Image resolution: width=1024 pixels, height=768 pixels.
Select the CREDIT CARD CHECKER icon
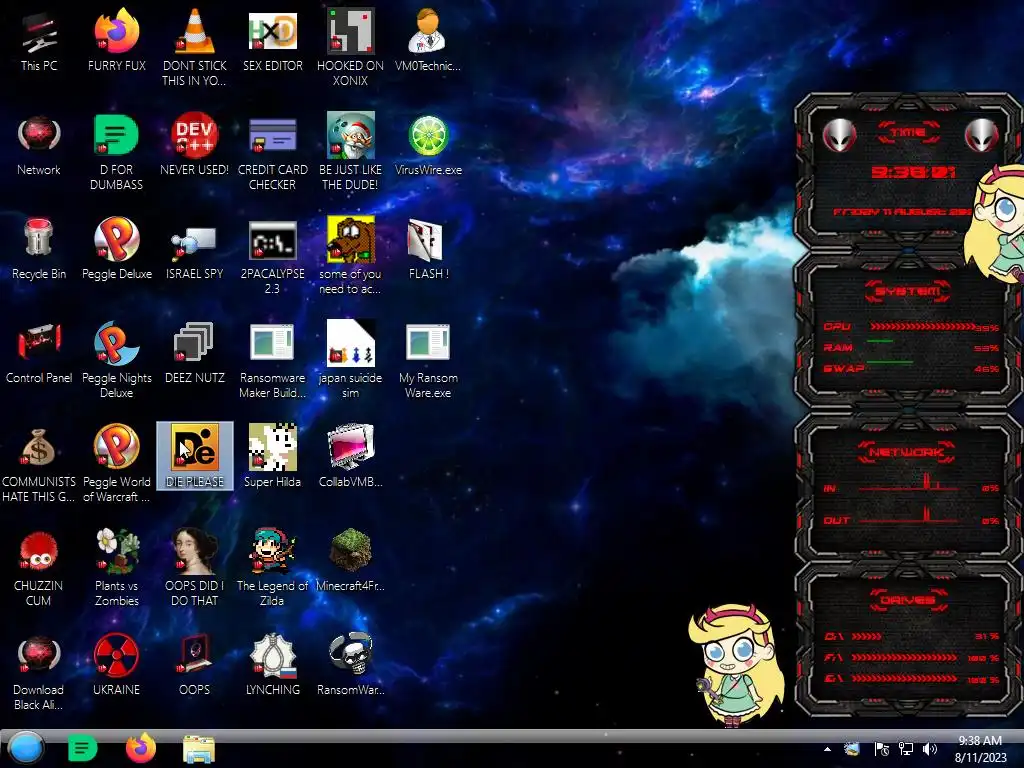pos(272,152)
